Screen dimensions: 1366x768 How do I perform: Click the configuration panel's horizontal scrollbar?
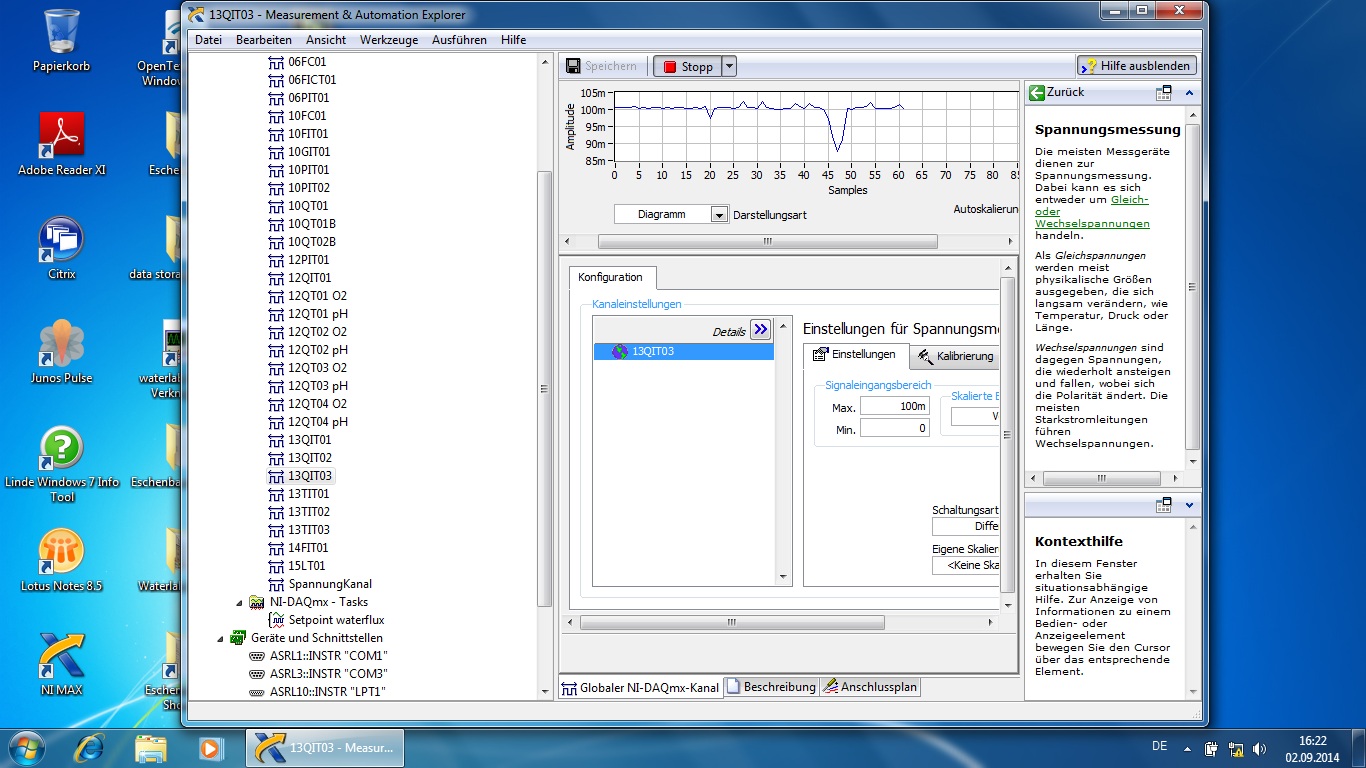(x=732, y=622)
